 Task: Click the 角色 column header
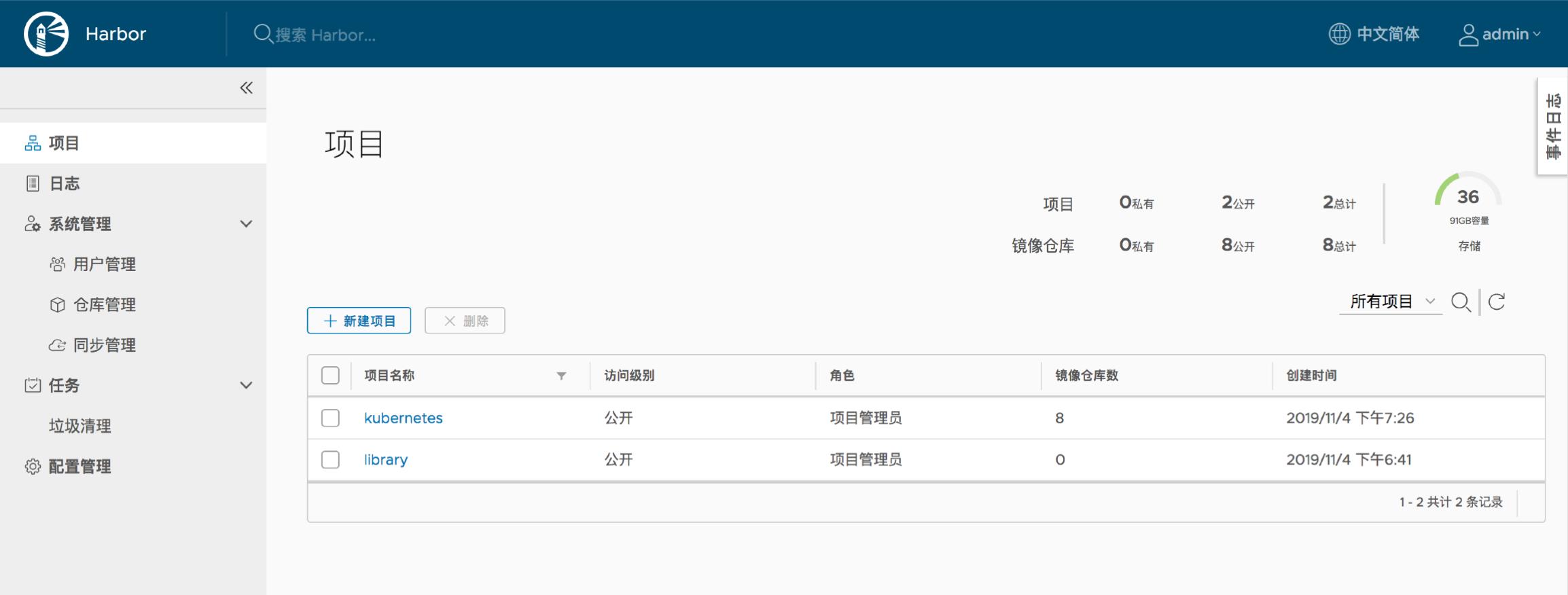(842, 376)
